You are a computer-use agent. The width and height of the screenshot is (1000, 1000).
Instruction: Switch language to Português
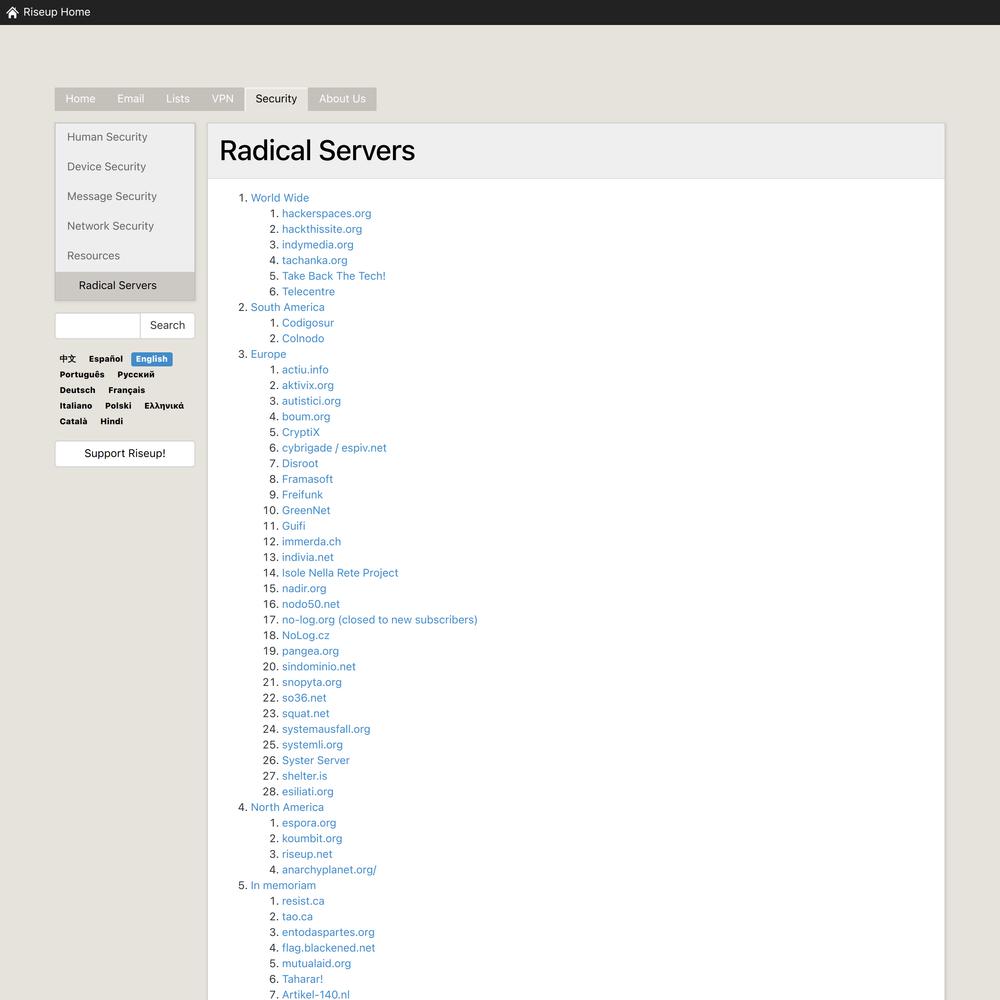pyautogui.click(x=82, y=374)
